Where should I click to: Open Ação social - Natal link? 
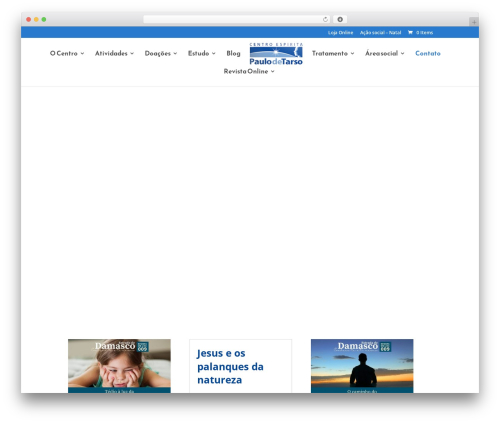pos(380,32)
